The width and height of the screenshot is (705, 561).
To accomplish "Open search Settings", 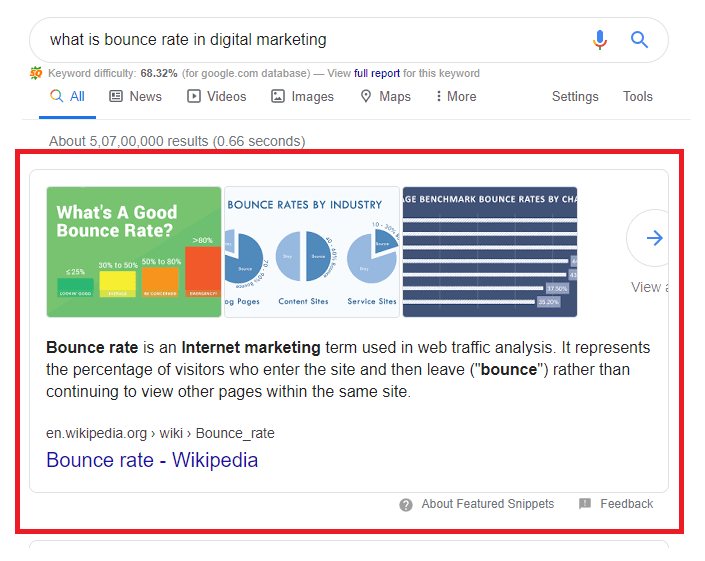I will pyautogui.click(x=575, y=97).
